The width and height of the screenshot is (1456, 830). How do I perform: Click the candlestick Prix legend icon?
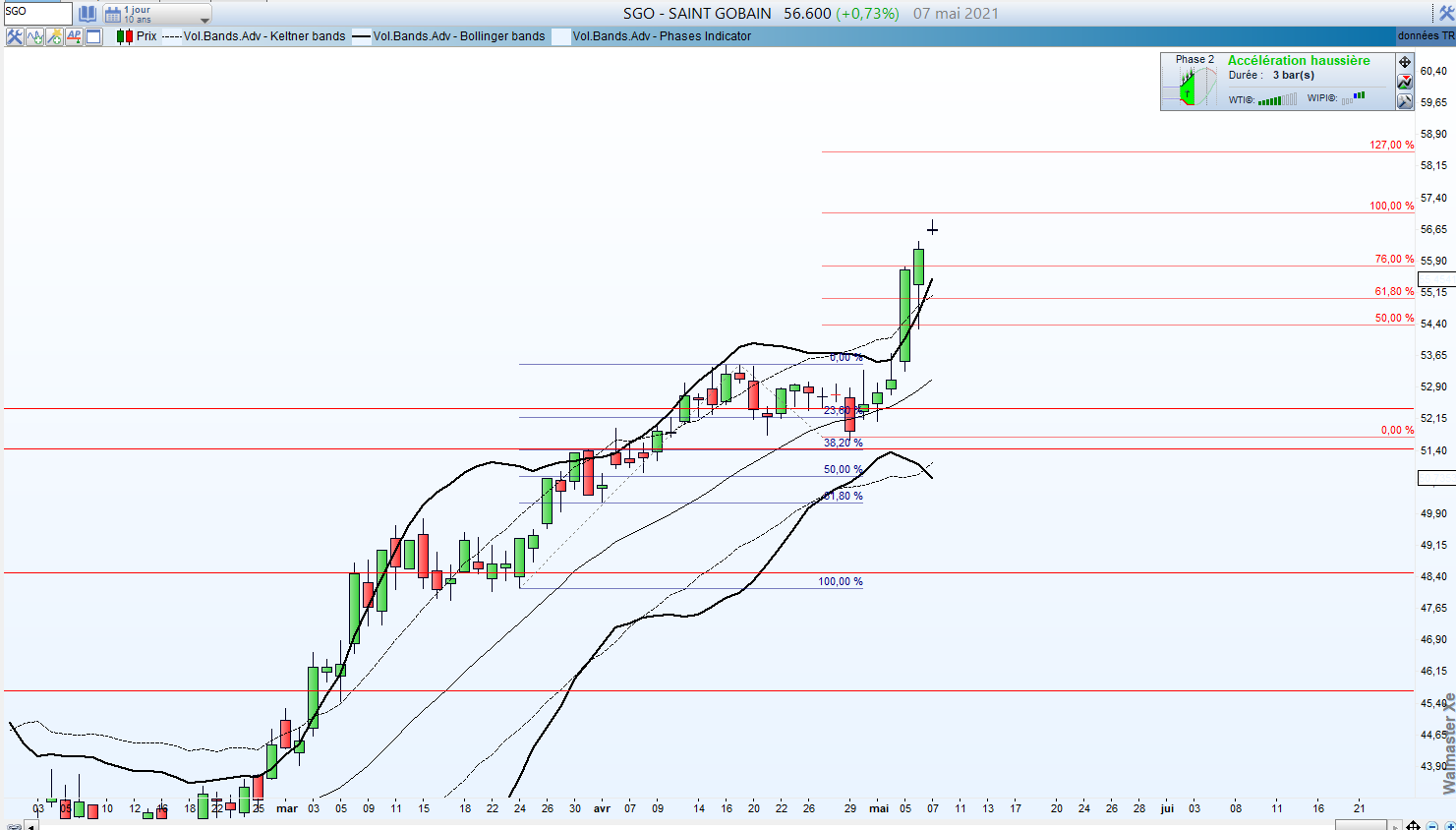pyautogui.click(x=125, y=36)
